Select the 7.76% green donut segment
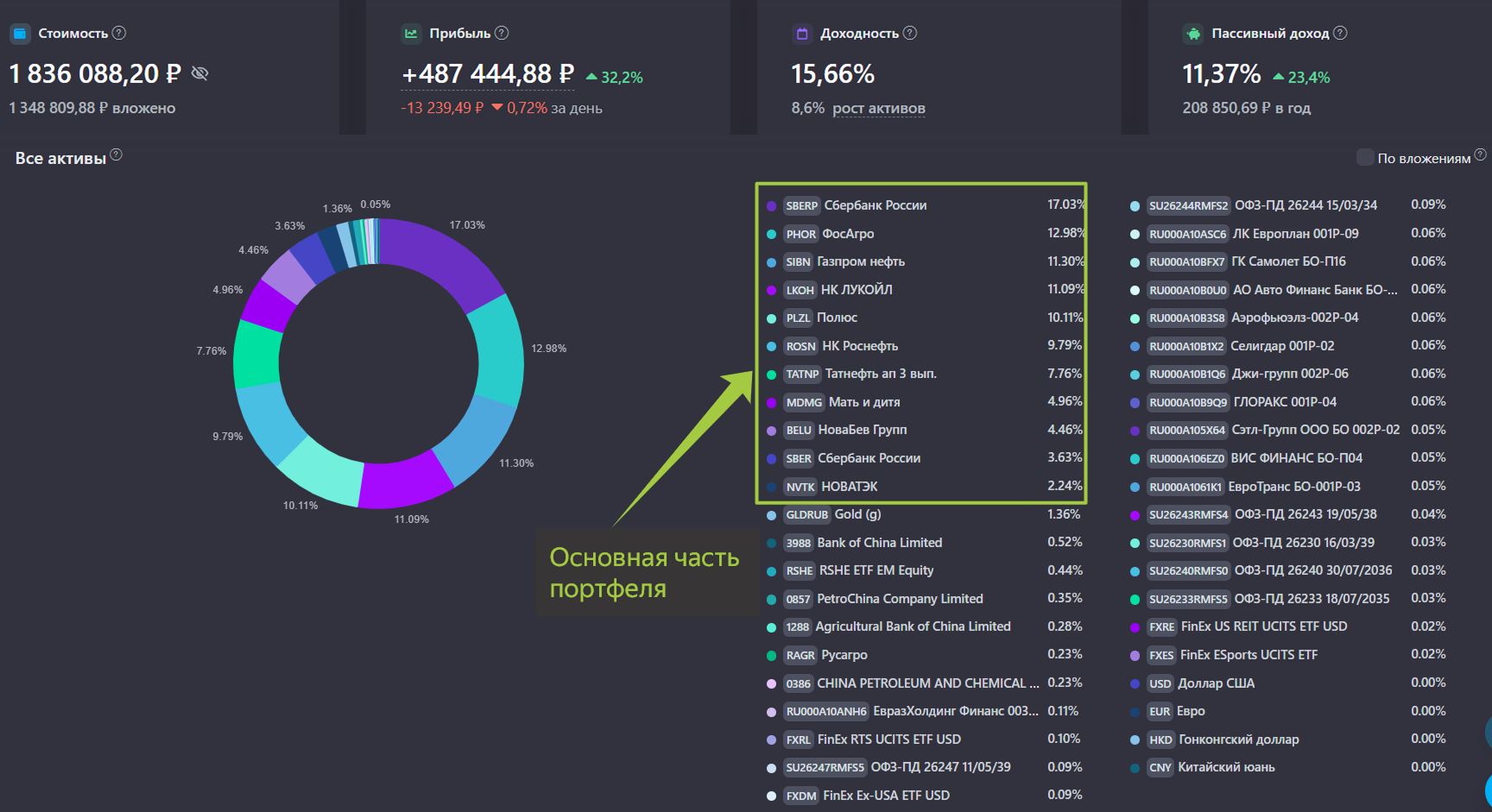The width and height of the screenshot is (1492, 812). pos(257,354)
